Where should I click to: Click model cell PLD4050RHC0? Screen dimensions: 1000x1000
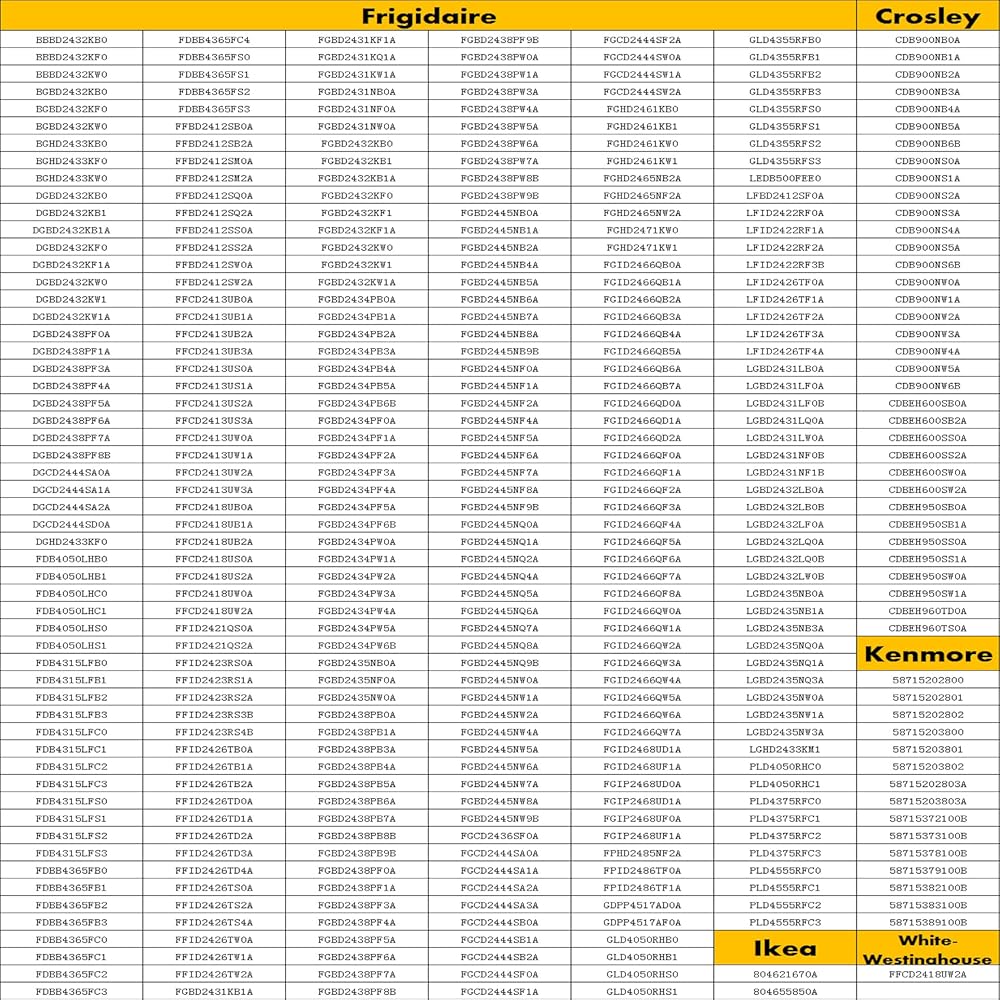pyautogui.click(x=785, y=766)
